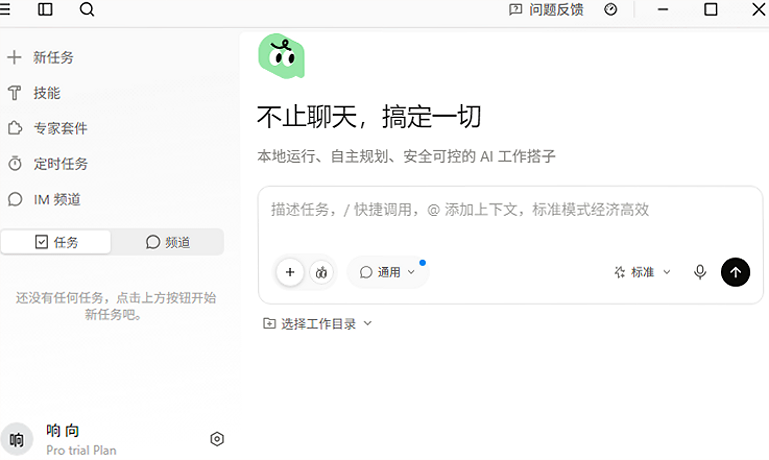Open the gauge icon in title bar
The width and height of the screenshot is (769, 460).
(611, 9)
